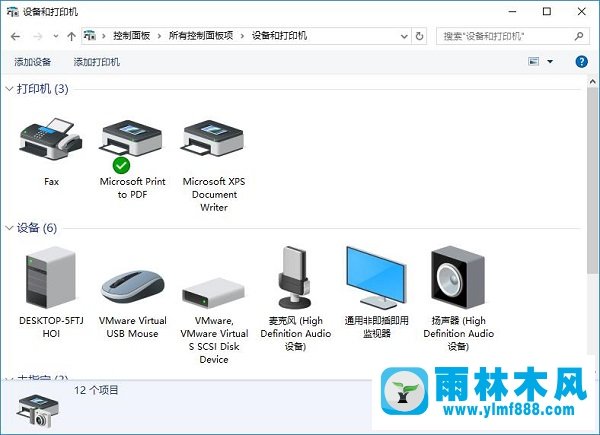The width and height of the screenshot is (600, 435).
Task: Click the Fax label text
Action: tap(51, 181)
